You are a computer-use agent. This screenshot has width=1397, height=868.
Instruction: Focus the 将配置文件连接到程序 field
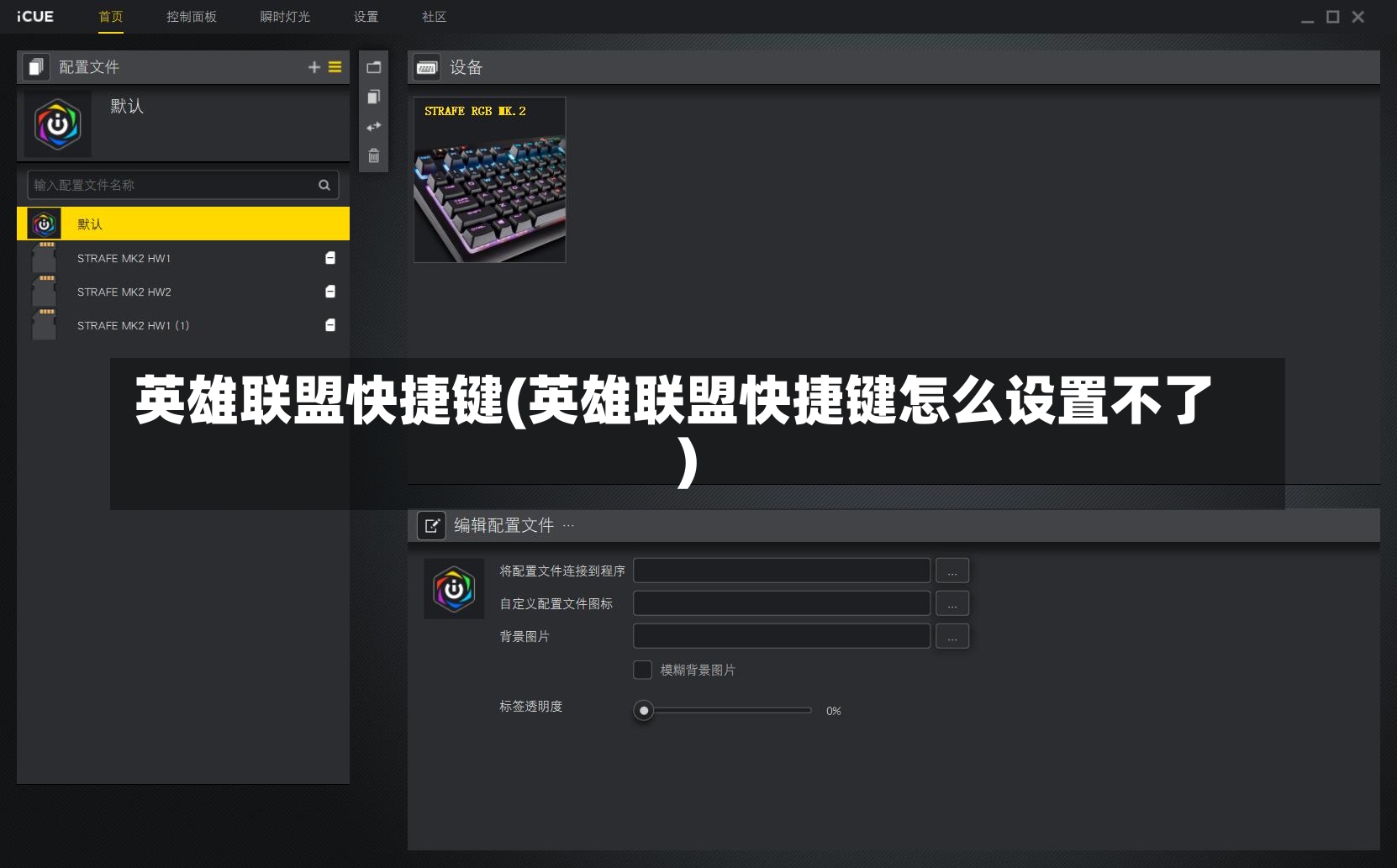pyautogui.click(x=782, y=571)
